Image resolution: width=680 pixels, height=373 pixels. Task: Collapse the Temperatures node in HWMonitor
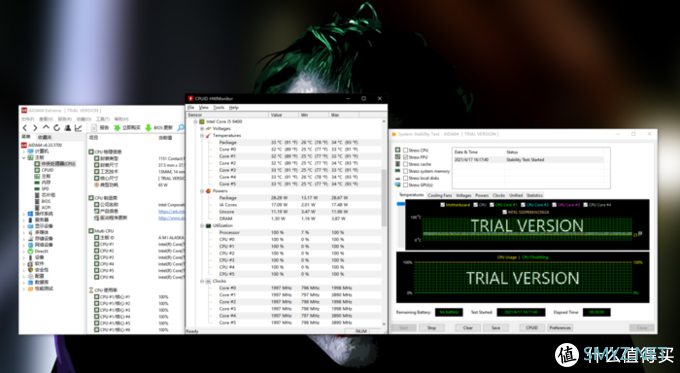click(x=202, y=136)
